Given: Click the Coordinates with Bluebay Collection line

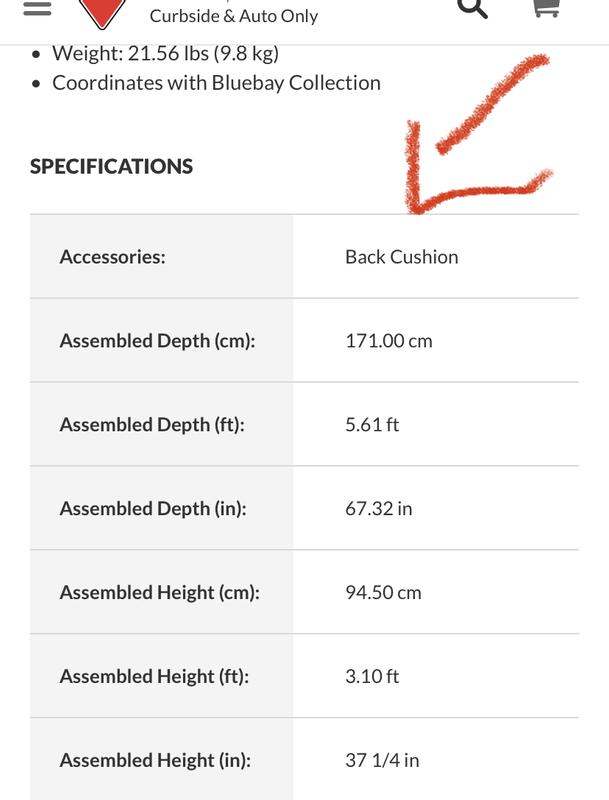Looking at the screenshot, I should click(x=216, y=82).
